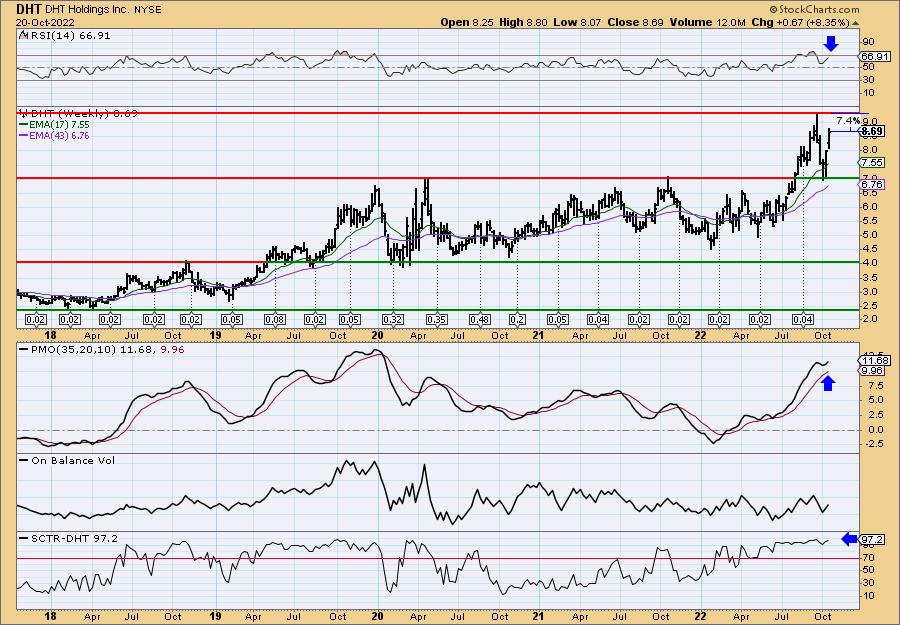Click the DHT ticker symbol in header

(28, 9)
